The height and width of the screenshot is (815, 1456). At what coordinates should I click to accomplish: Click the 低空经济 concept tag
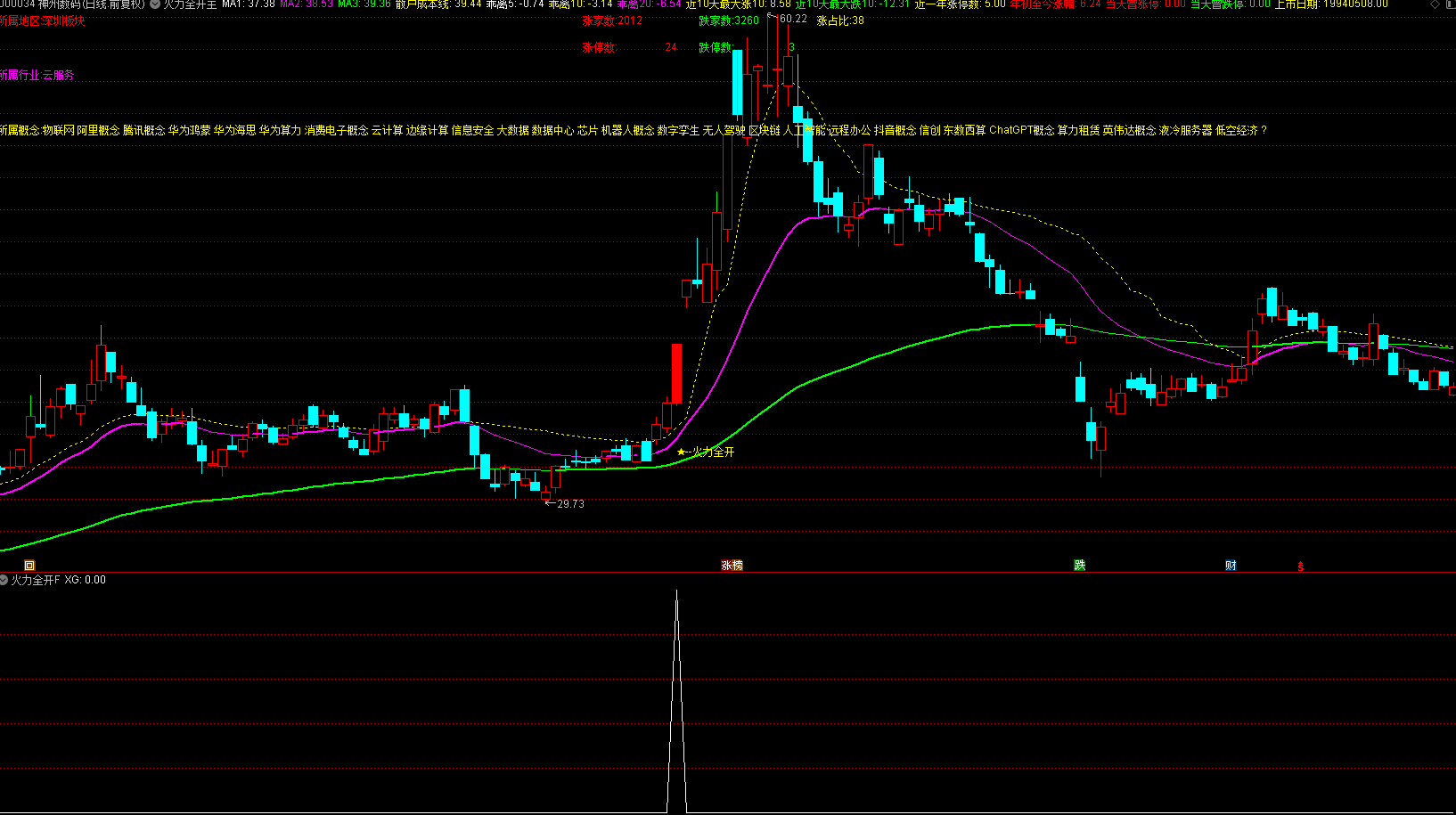coord(1237,130)
